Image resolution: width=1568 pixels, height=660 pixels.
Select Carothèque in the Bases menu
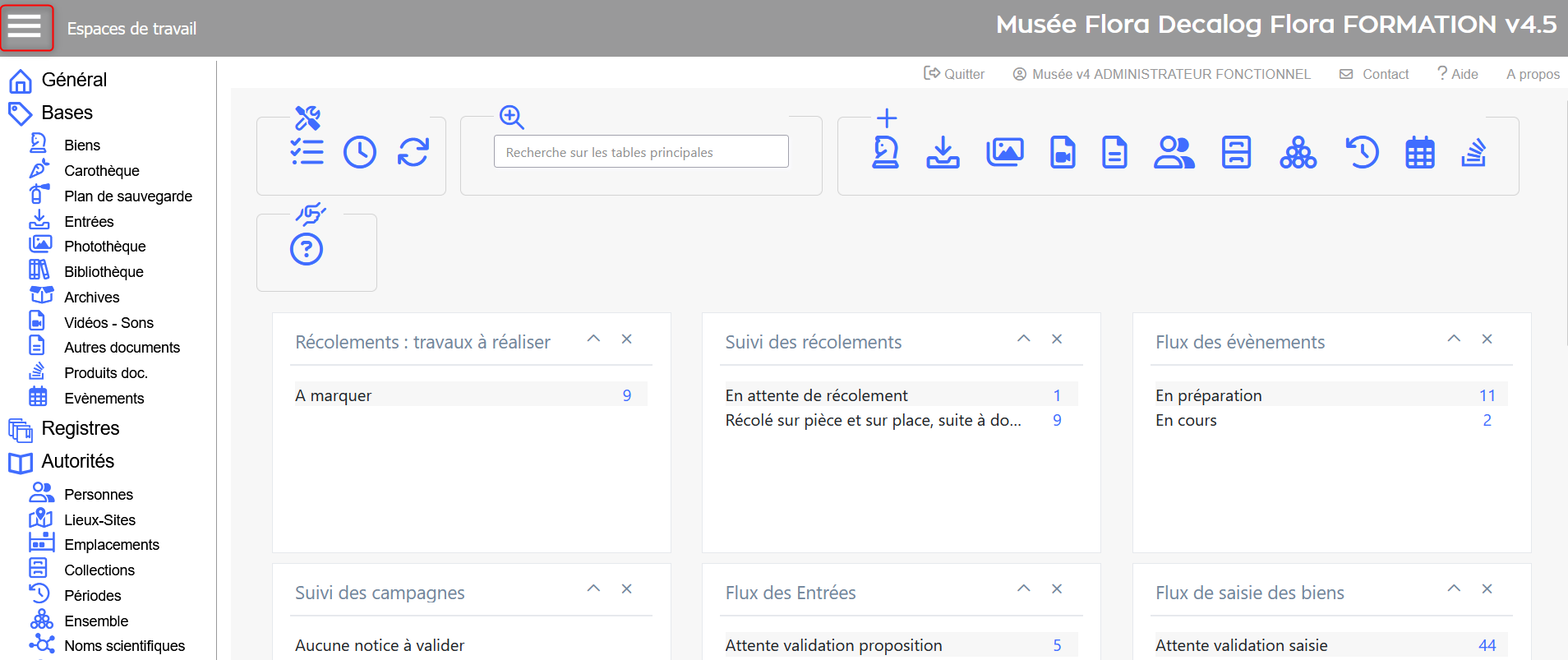coord(102,171)
